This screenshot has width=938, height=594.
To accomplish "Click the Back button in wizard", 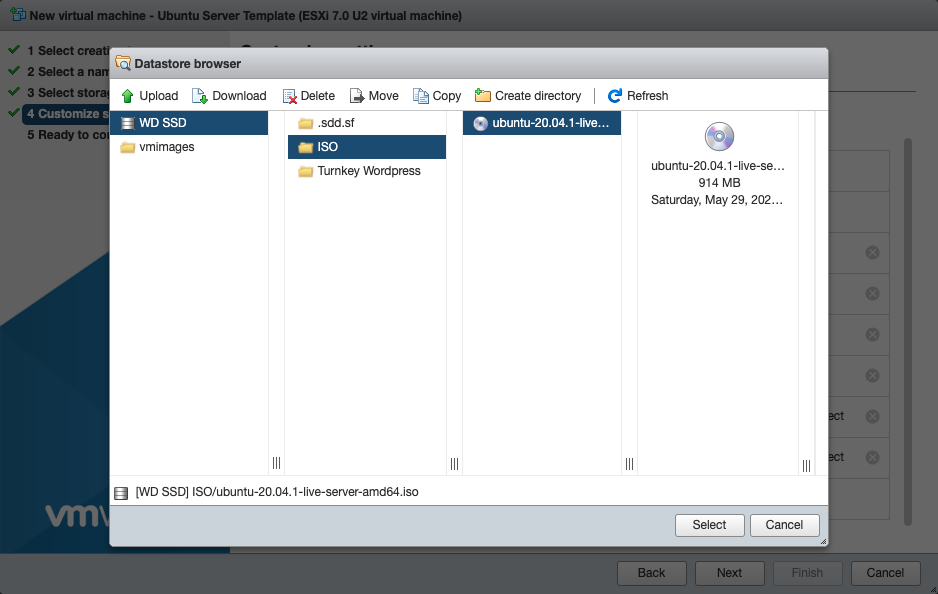I will (x=651, y=573).
